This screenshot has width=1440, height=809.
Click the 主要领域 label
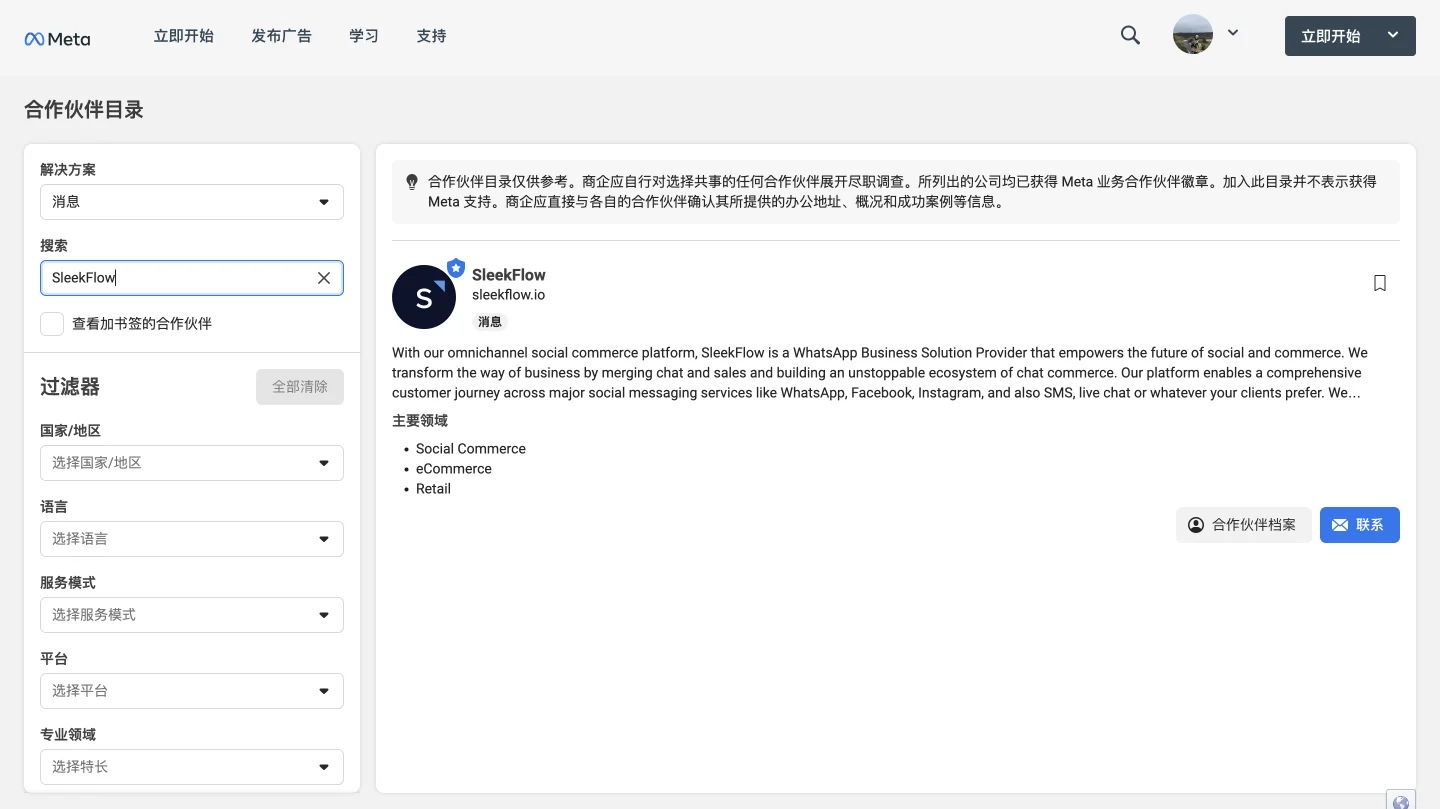pyautogui.click(x=420, y=421)
